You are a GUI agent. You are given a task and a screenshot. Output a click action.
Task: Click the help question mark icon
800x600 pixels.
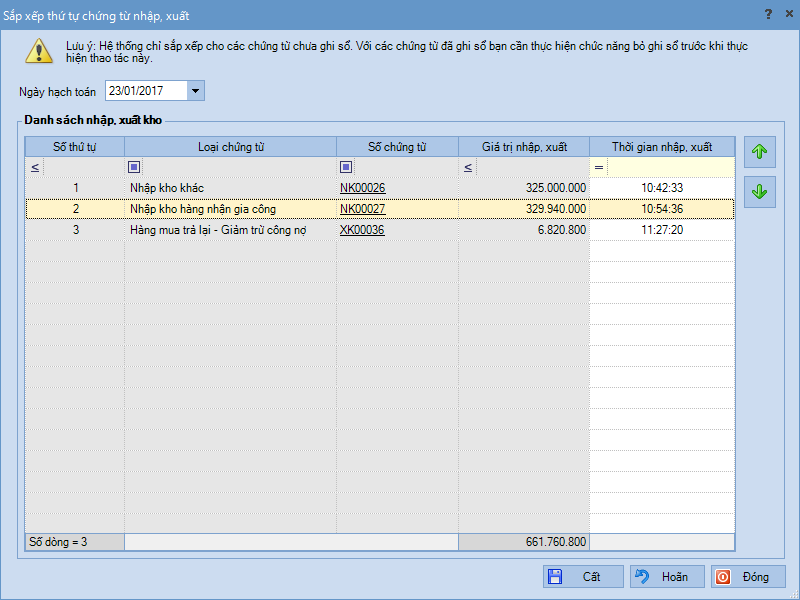coord(768,15)
